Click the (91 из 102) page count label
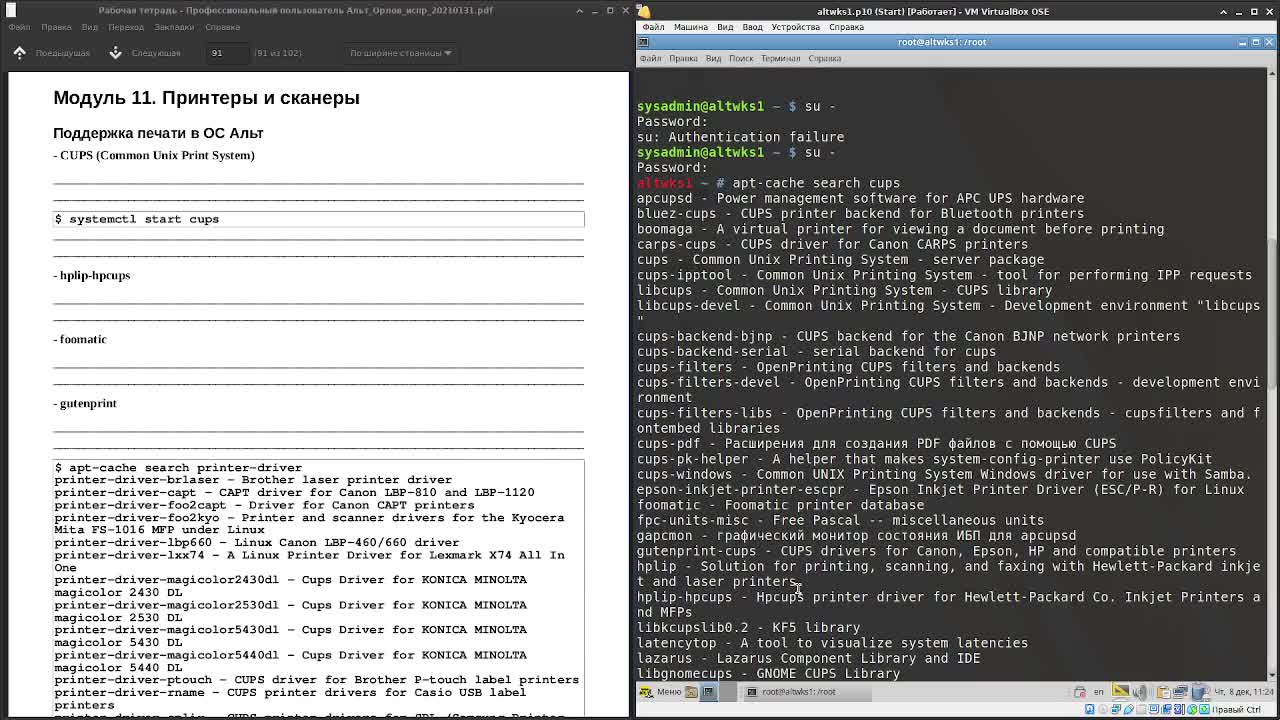This screenshot has width=1280, height=720. (278, 53)
